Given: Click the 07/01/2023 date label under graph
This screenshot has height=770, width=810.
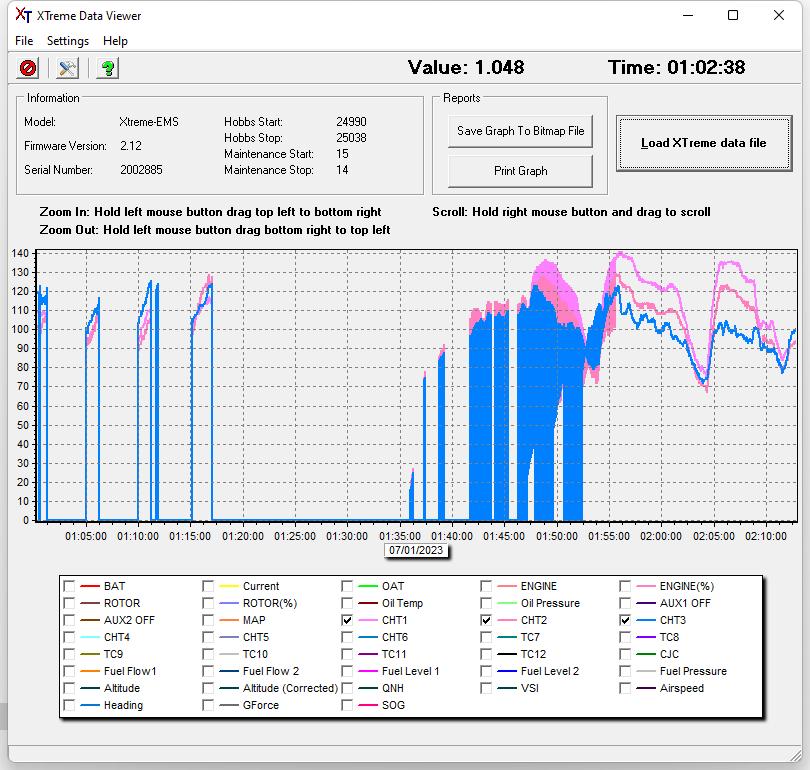Looking at the screenshot, I should [x=416, y=551].
